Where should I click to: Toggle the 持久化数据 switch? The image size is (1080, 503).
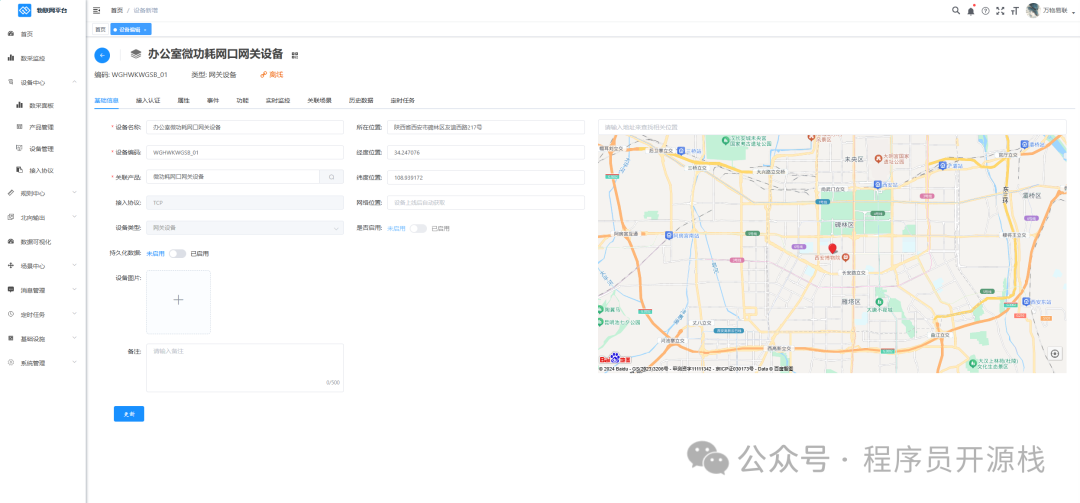(177, 253)
